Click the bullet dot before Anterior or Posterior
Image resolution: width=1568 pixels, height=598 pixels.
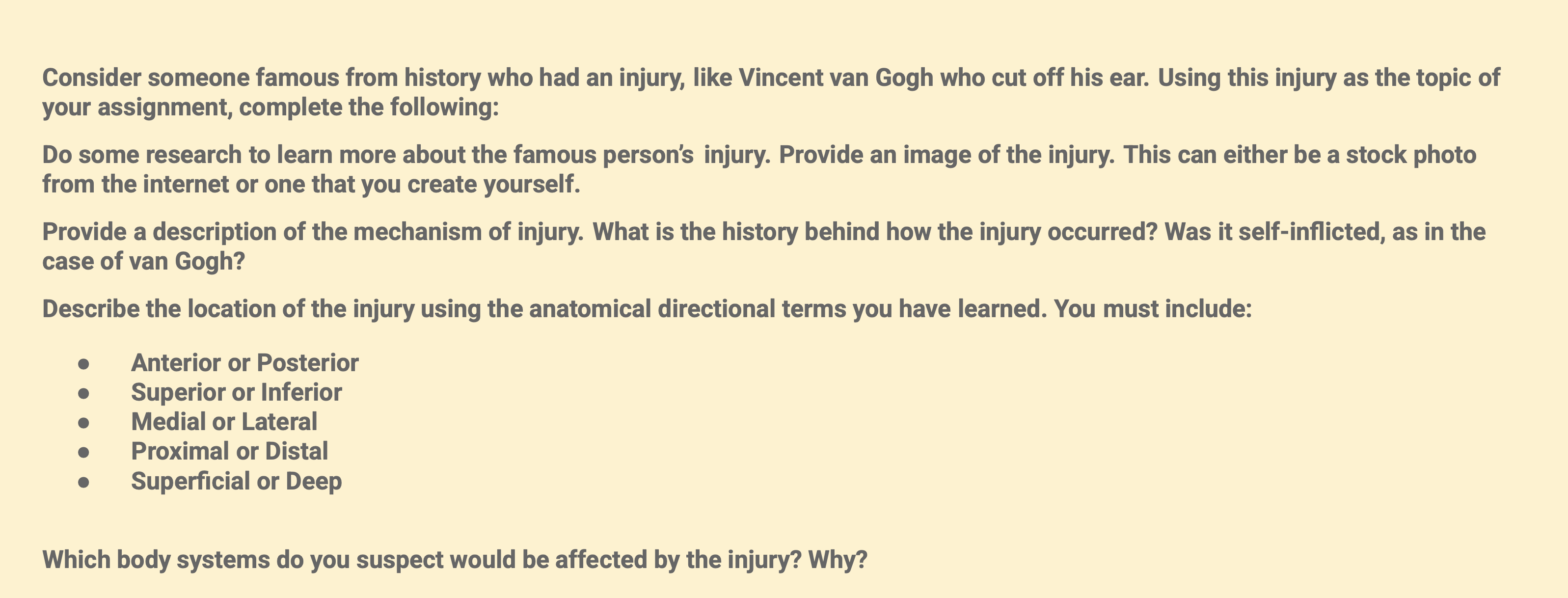click(84, 364)
